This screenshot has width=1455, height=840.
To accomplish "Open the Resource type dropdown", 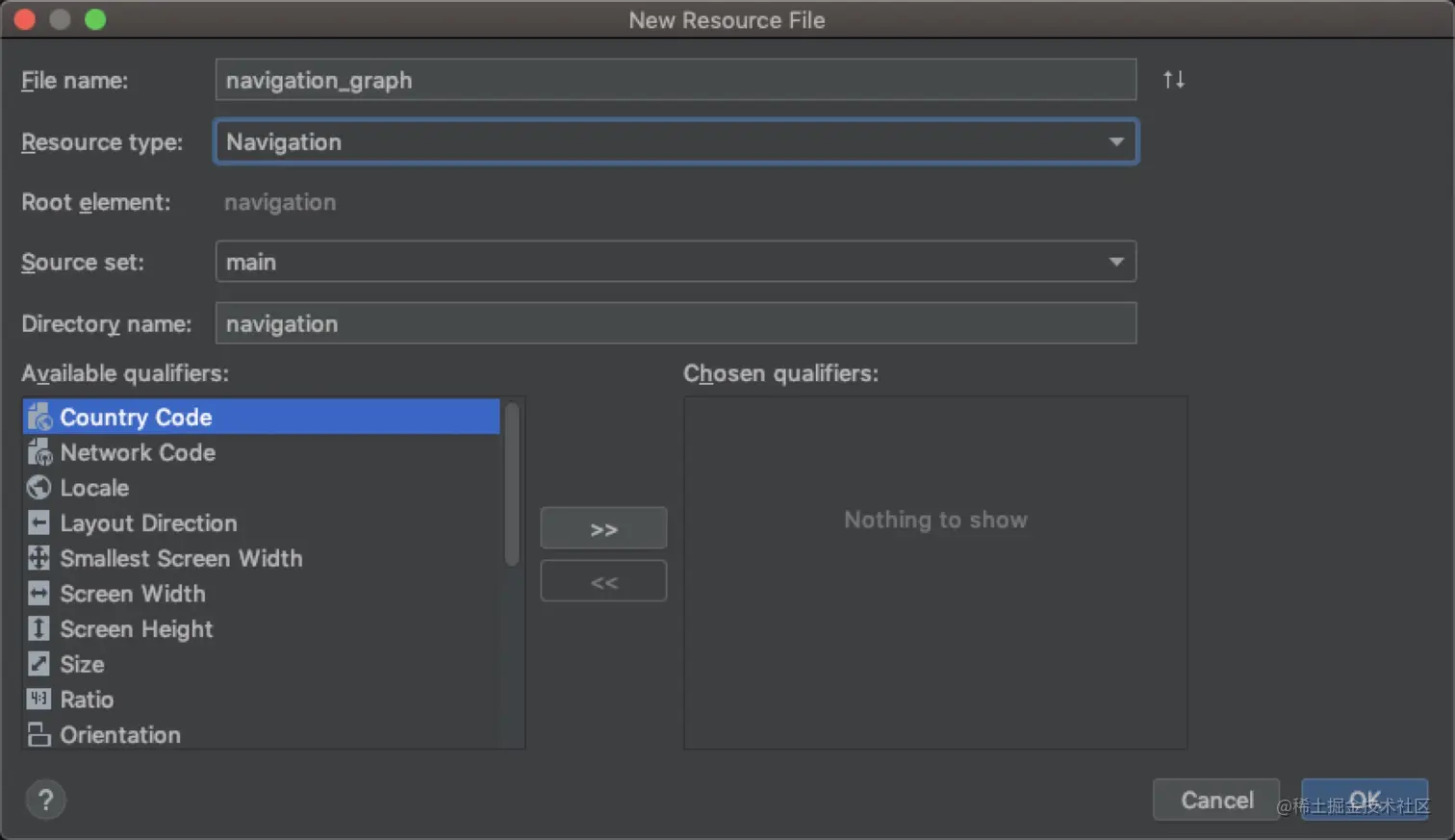I will click(x=676, y=142).
